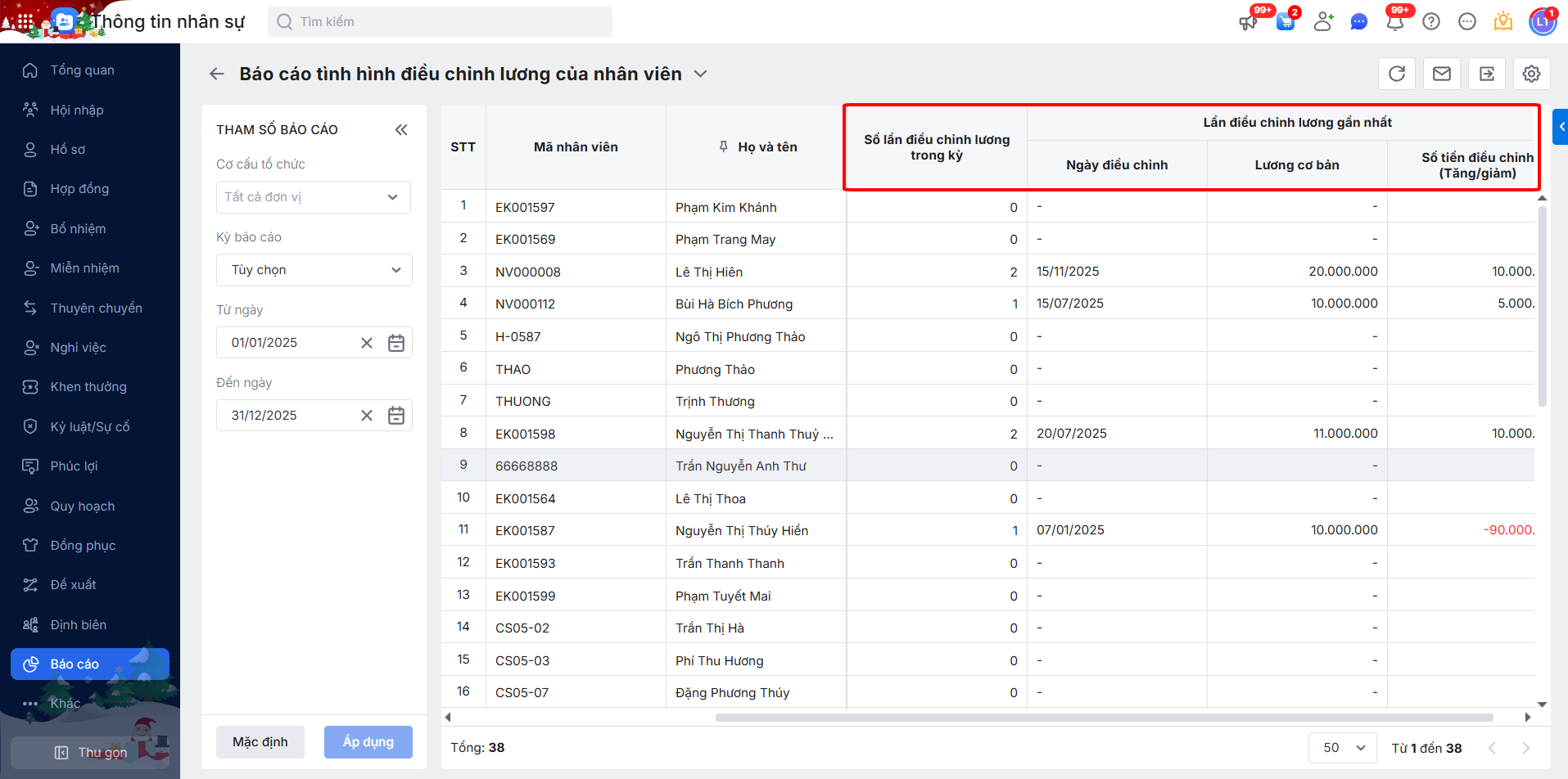
Task: Go to Khen thưởng menu item
Action: 88,387
